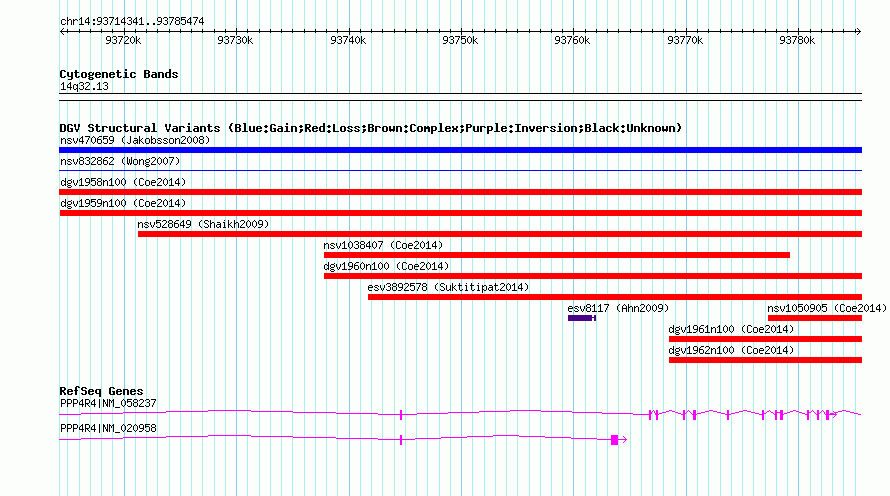Click the nsv470659 (Jakobsson2008) label
The height and width of the screenshot is (496, 890).
point(135,140)
